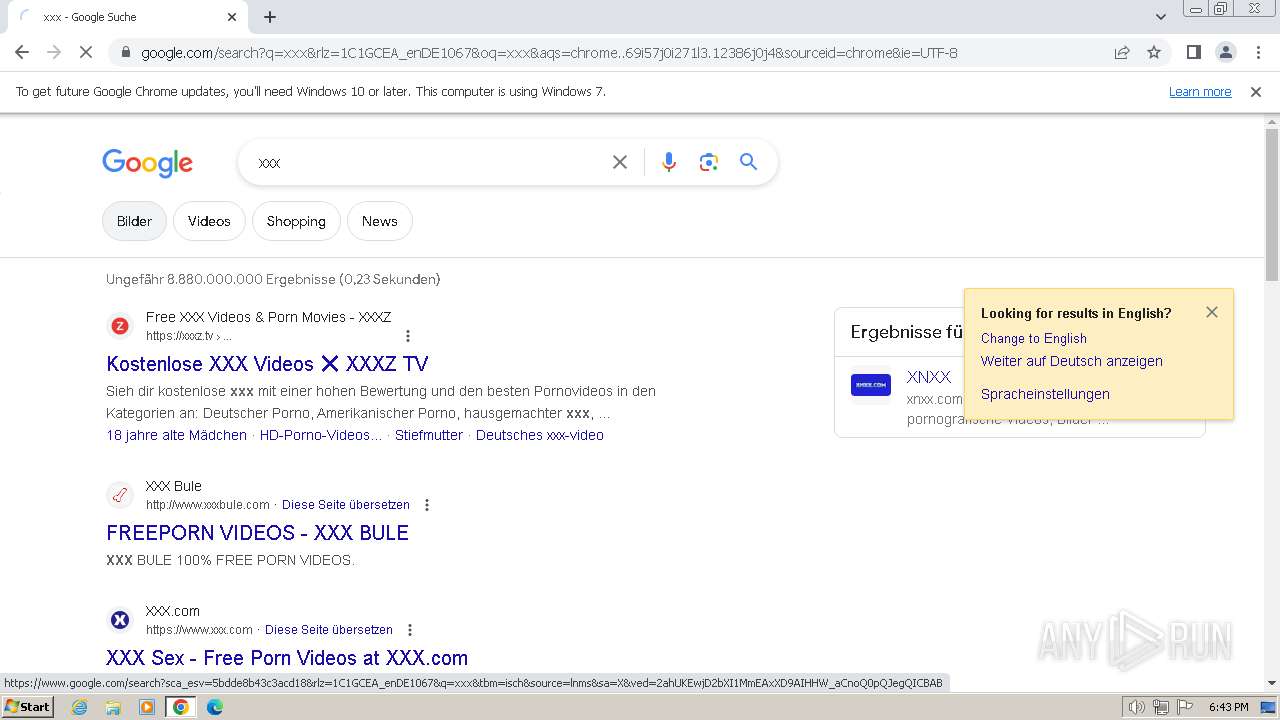Switch to the News filter
Viewport: 1280px width, 720px height.
tap(380, 221)
